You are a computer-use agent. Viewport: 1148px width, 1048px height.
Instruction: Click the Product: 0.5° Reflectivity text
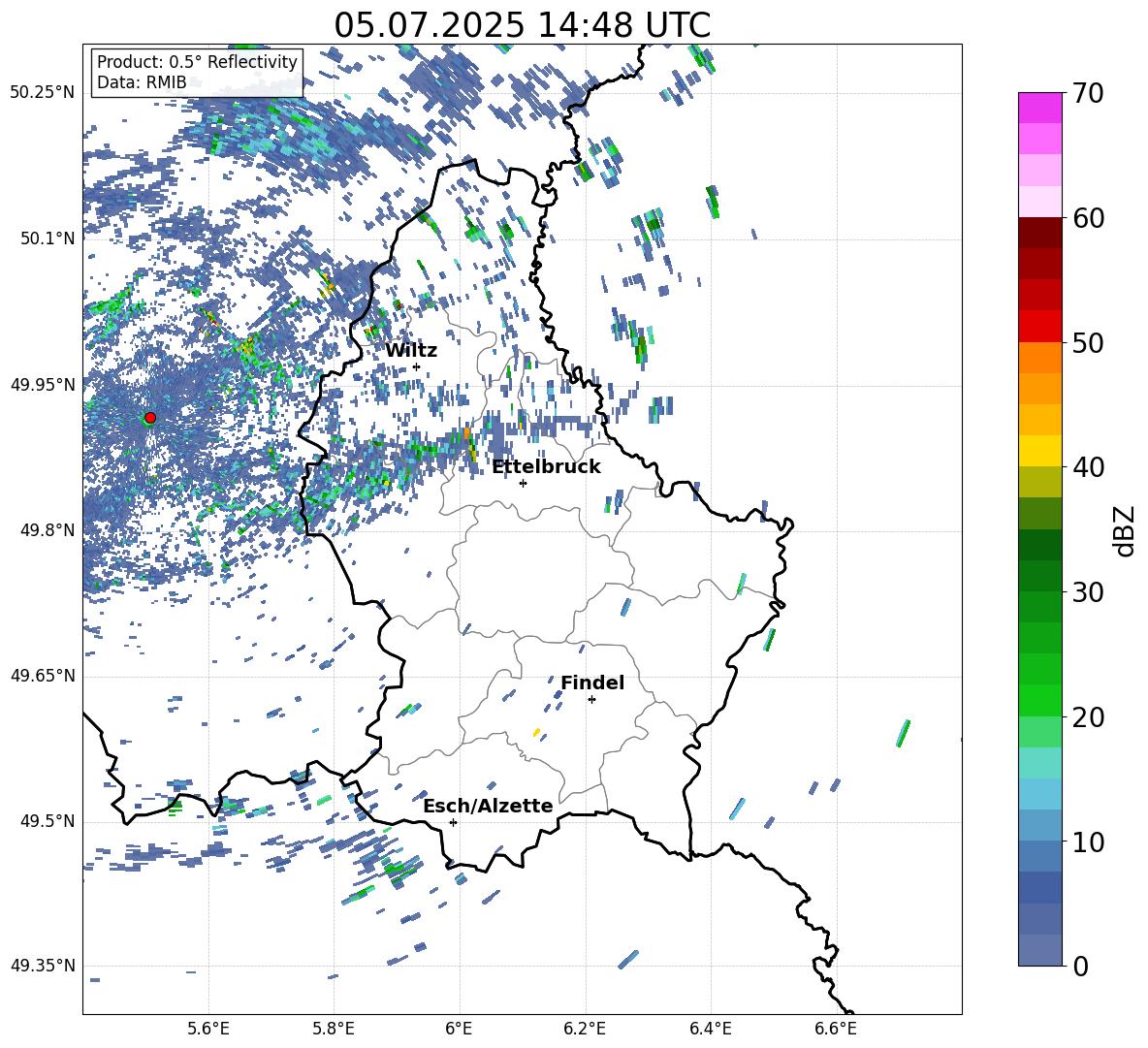point(197,61)
